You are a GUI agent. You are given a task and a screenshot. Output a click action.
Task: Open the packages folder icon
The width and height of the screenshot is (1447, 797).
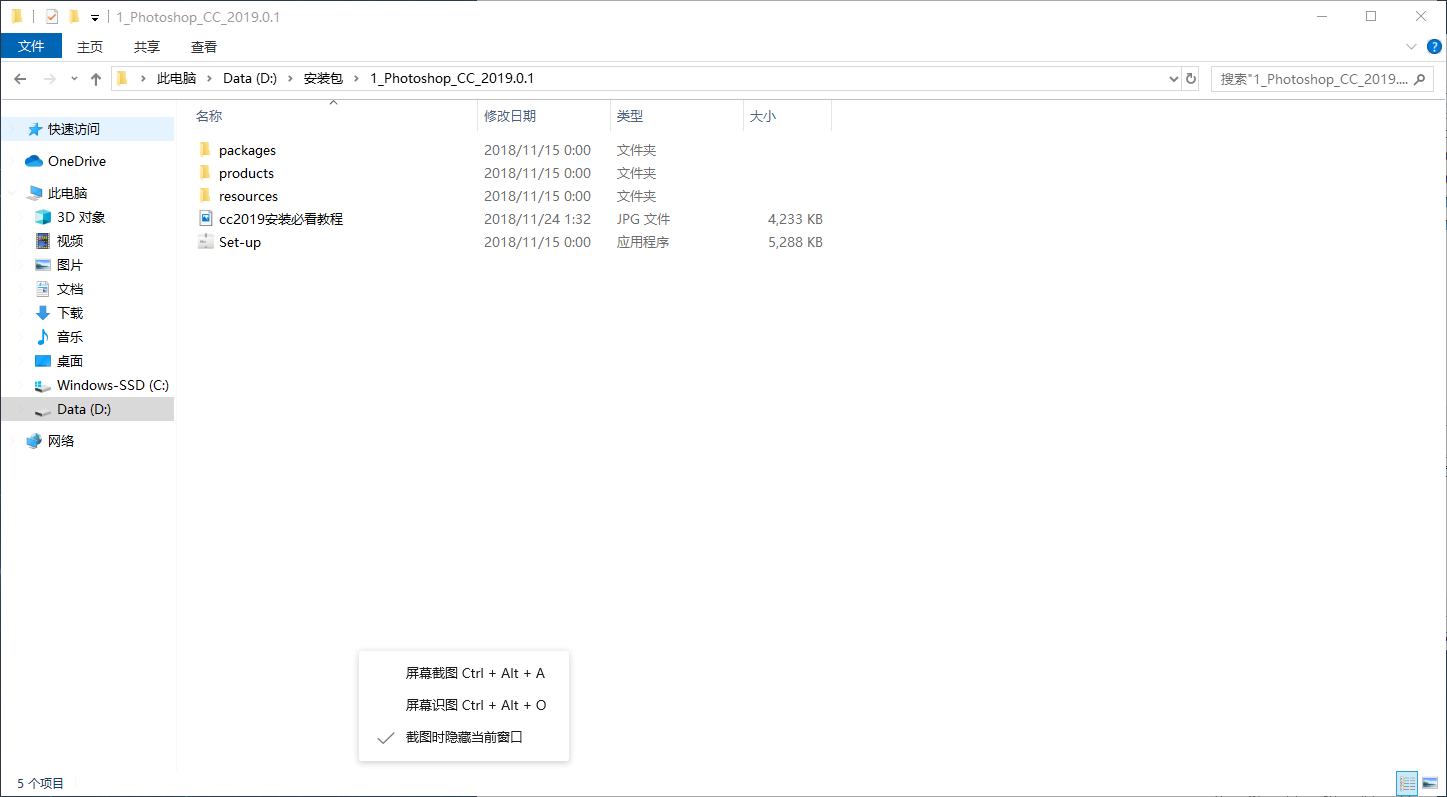point(205,150)
